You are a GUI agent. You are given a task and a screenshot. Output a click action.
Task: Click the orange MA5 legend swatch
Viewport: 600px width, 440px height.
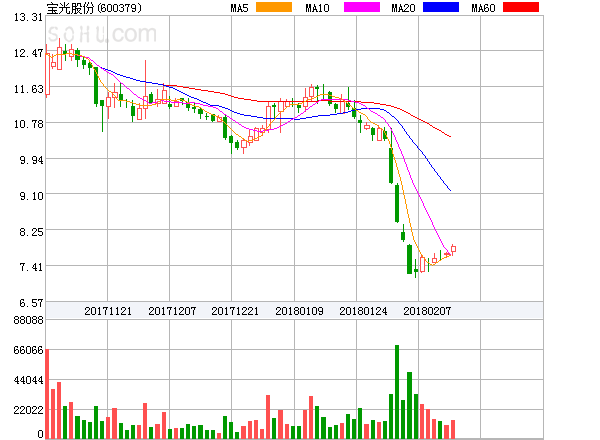[274, 7]
